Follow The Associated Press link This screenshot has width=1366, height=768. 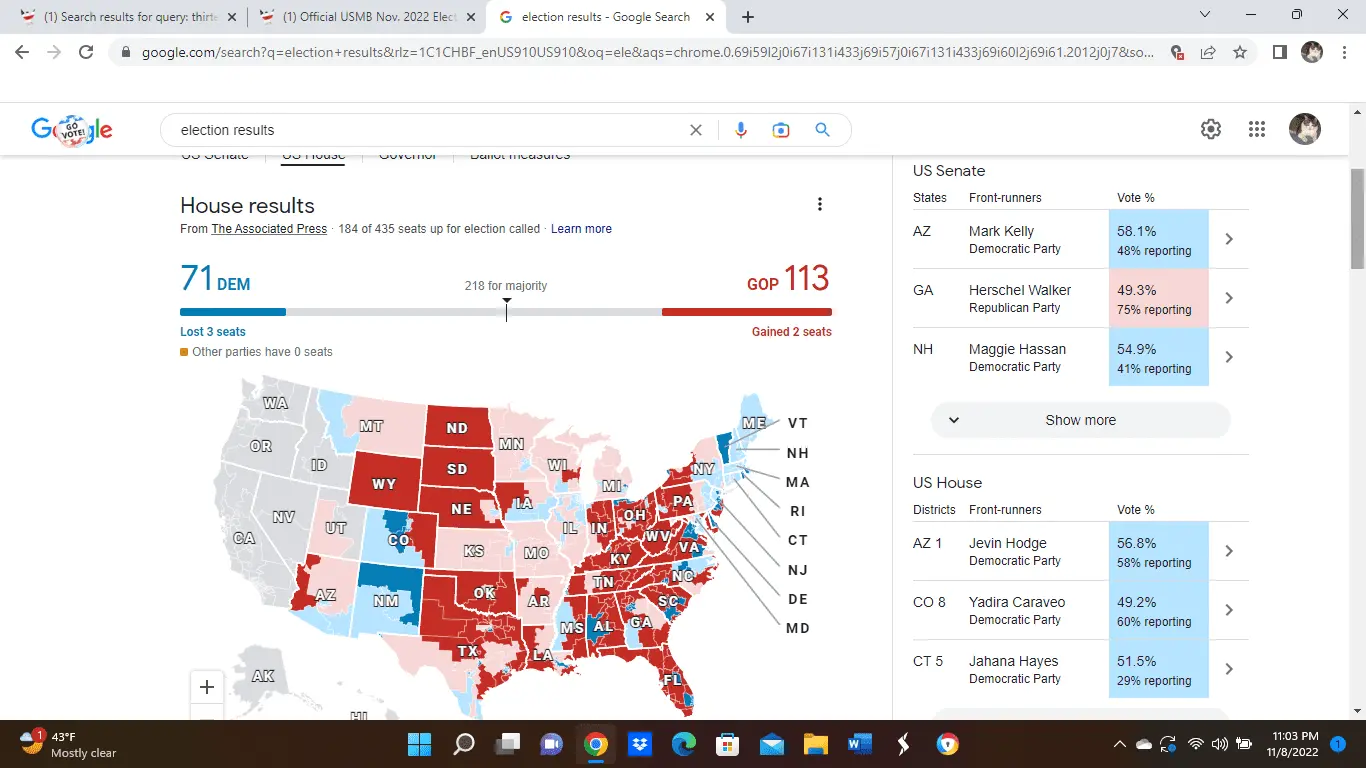tap(269, 229)
